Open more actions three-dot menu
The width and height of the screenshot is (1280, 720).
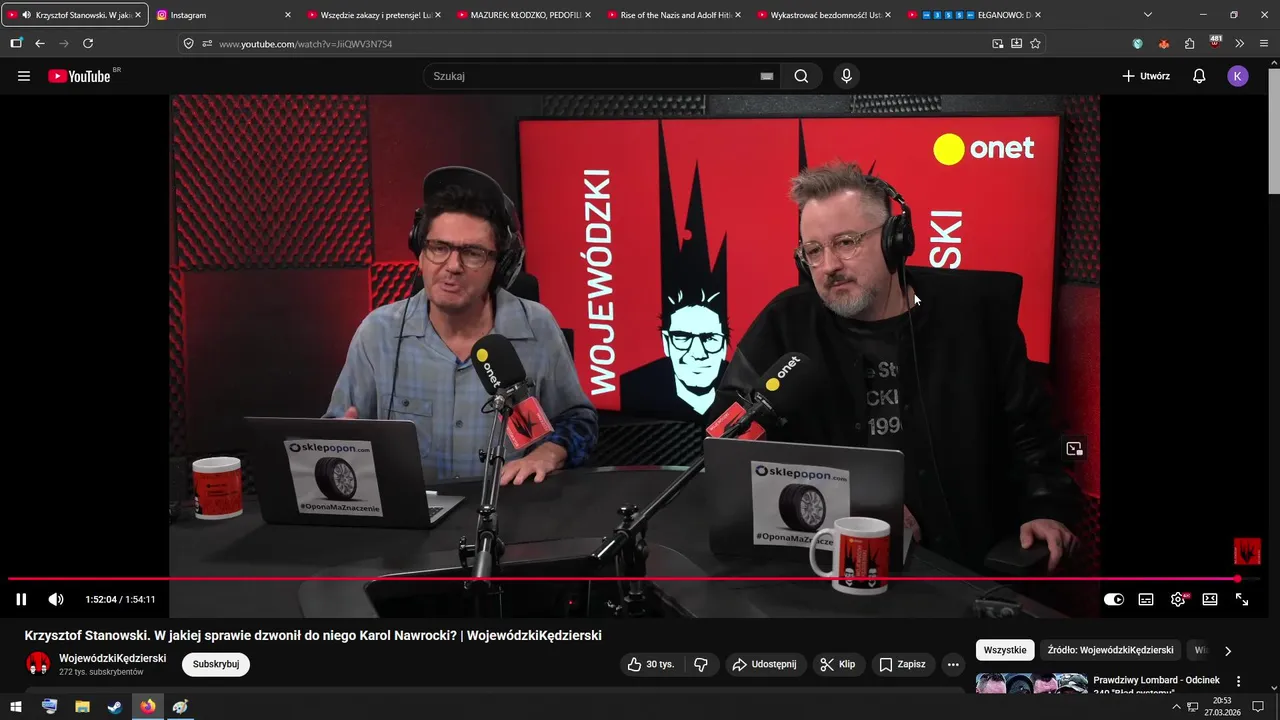[x=953, y=664]
